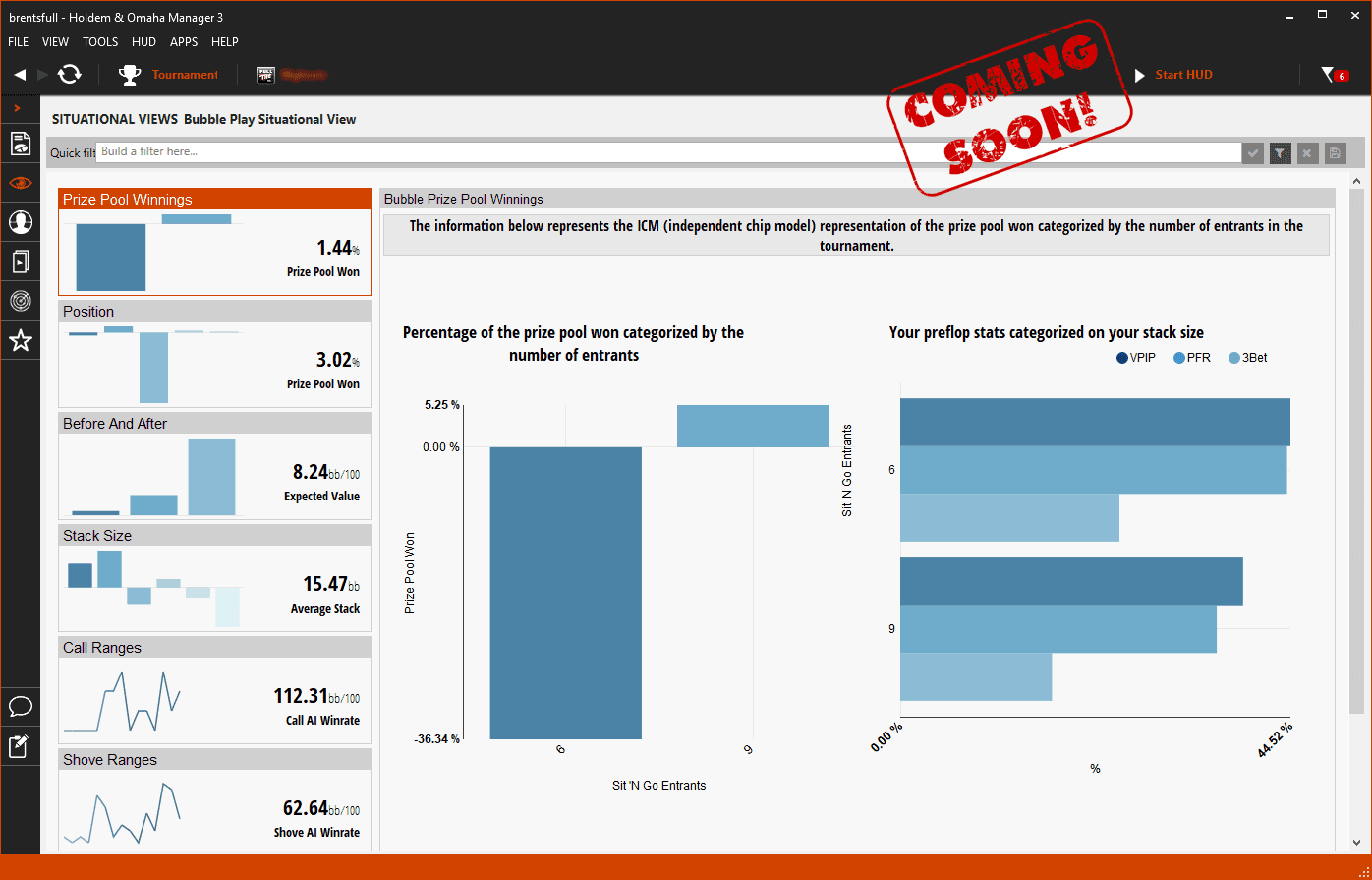Viewport: 1372px width, 880px height.
Task: Open the hand replayer sidebar icon
Action: pos(20,262)
